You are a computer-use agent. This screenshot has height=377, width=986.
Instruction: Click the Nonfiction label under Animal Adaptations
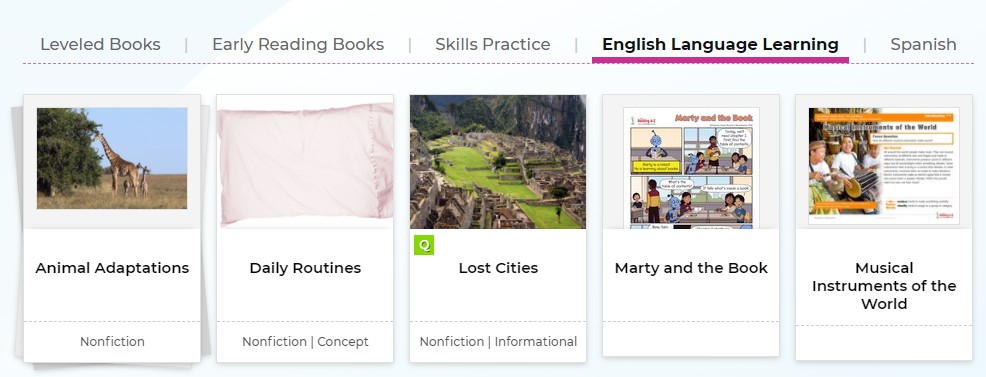[112, 342]
